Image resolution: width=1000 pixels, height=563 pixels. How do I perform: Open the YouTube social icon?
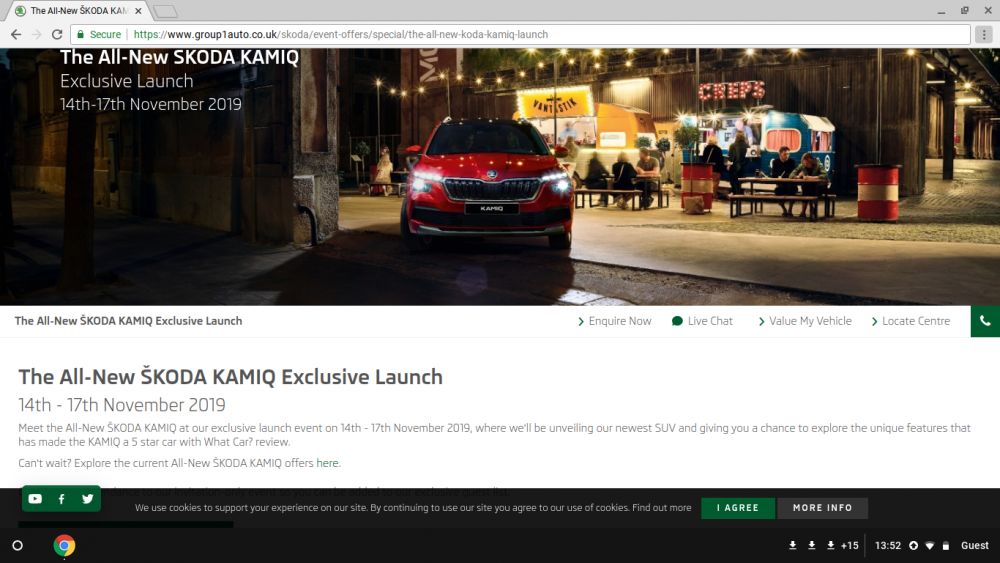(35, 499)
